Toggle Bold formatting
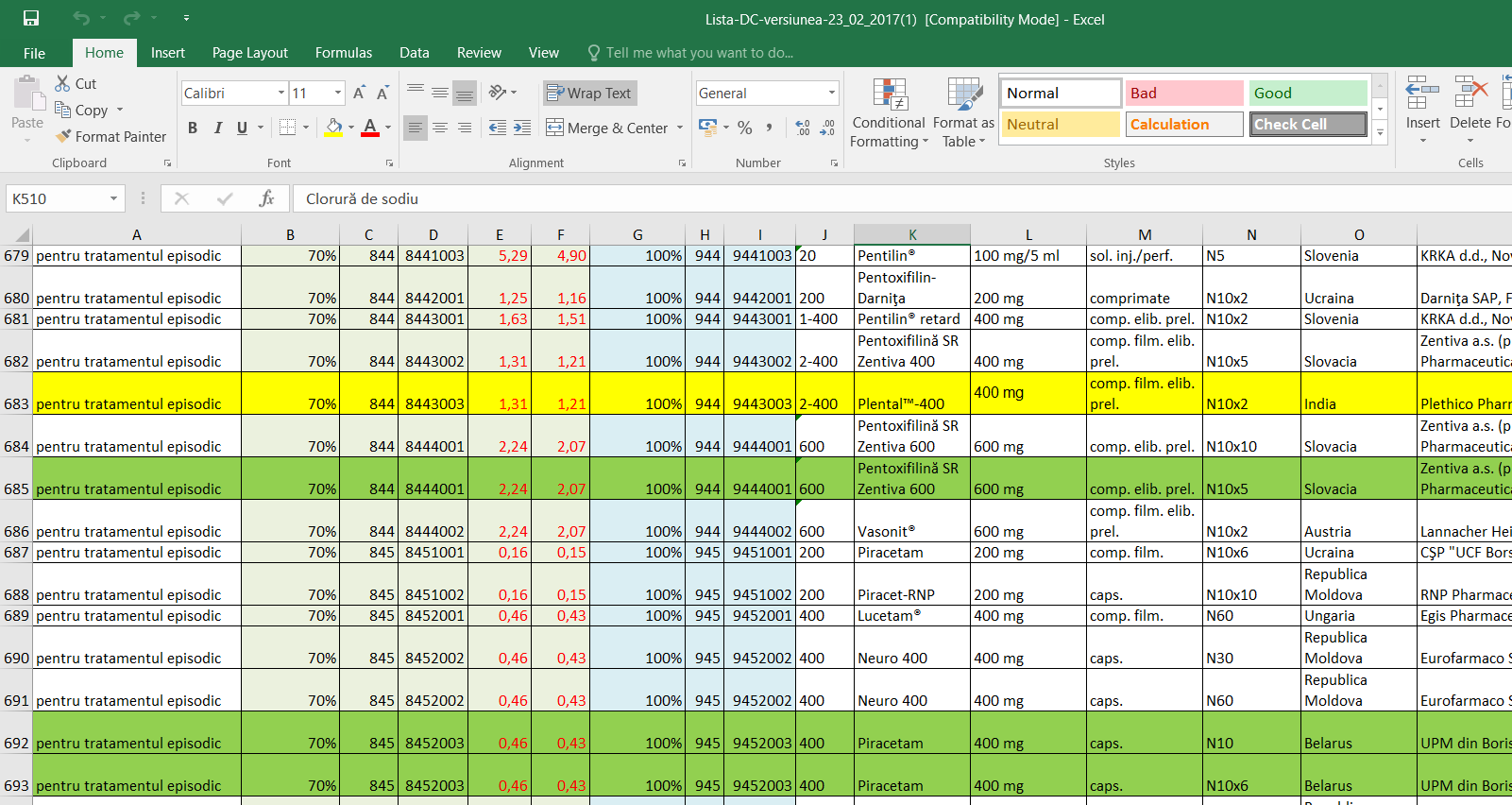Screen dimensions: 1512x805 pos(193,128)
